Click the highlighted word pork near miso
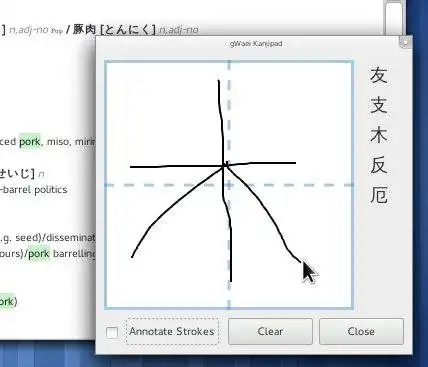This screenshot has height=367, width=428. (30, 142)
